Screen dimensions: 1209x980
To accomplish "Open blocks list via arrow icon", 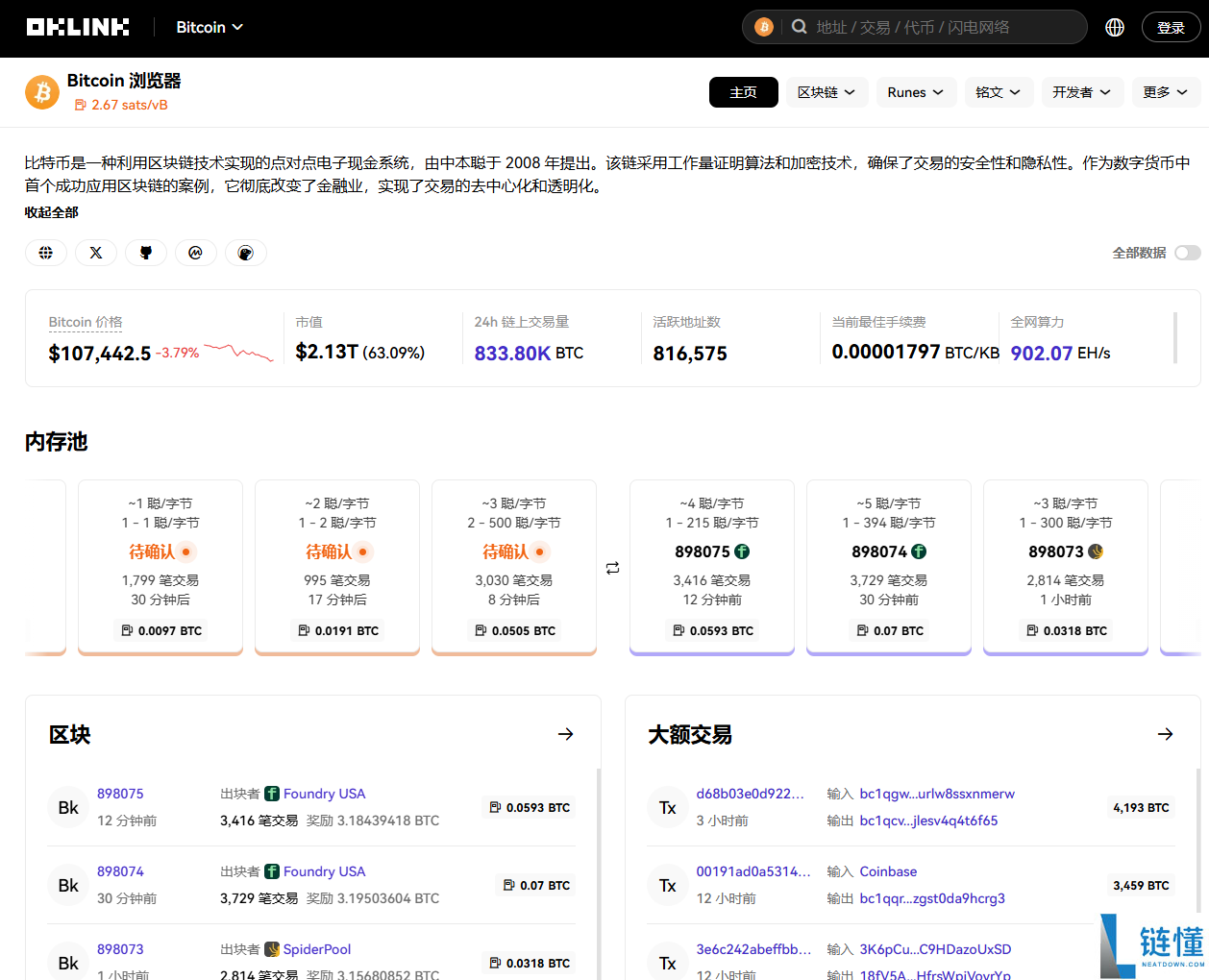I will click(566, 734).
